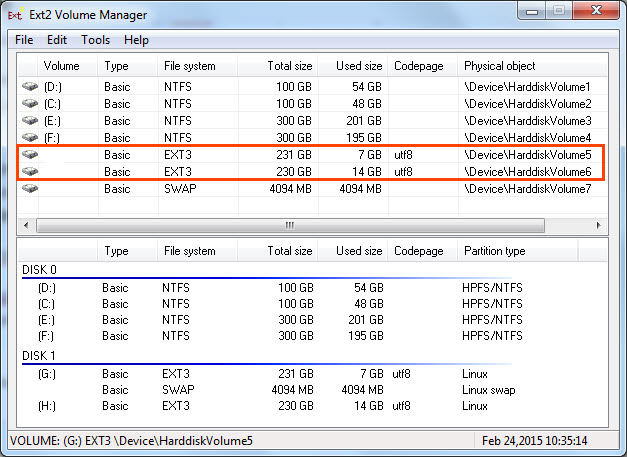Open the Help menu
Viewport: 627px width, 457px height.
pos(136,40)
